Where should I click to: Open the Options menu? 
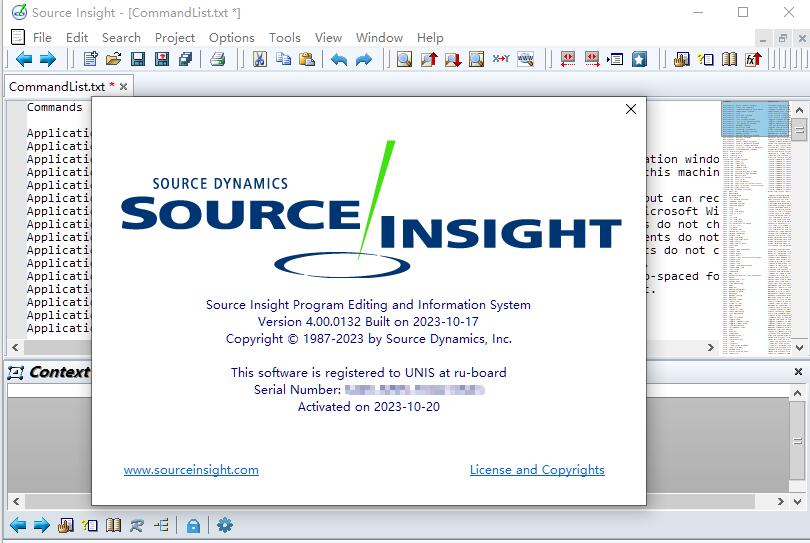pos(231,38)
